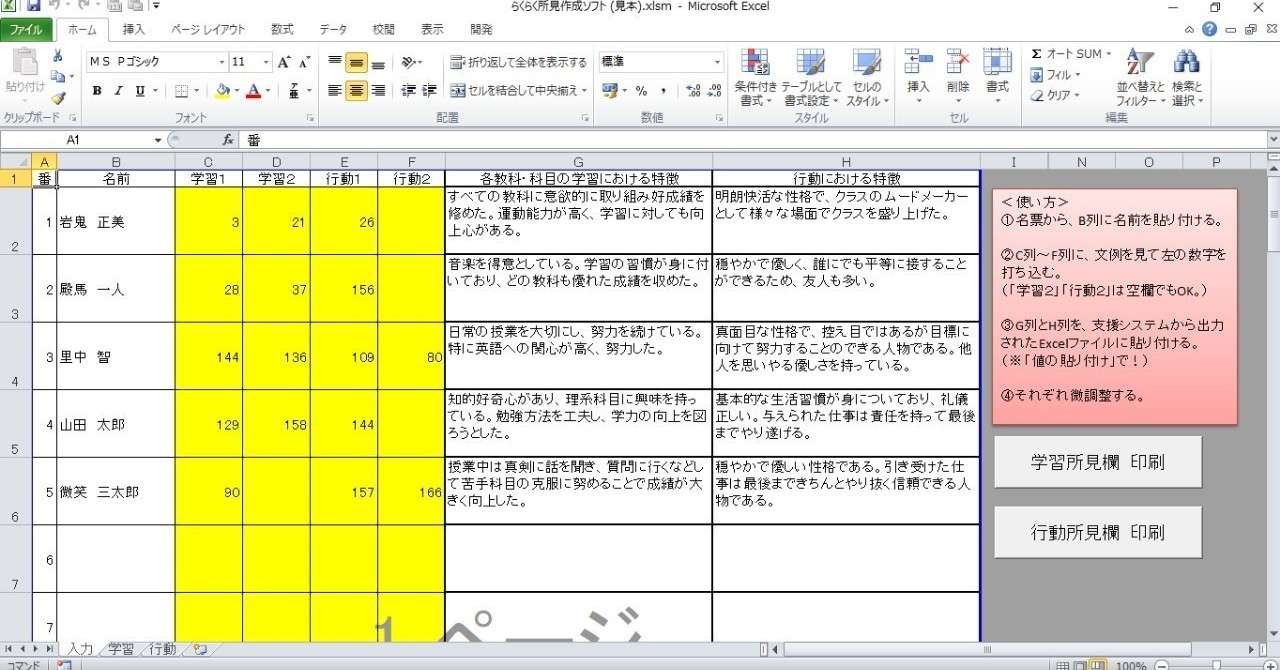Click the Delete cells (削除) icon

pyautogui.click(x=958, y=62)
